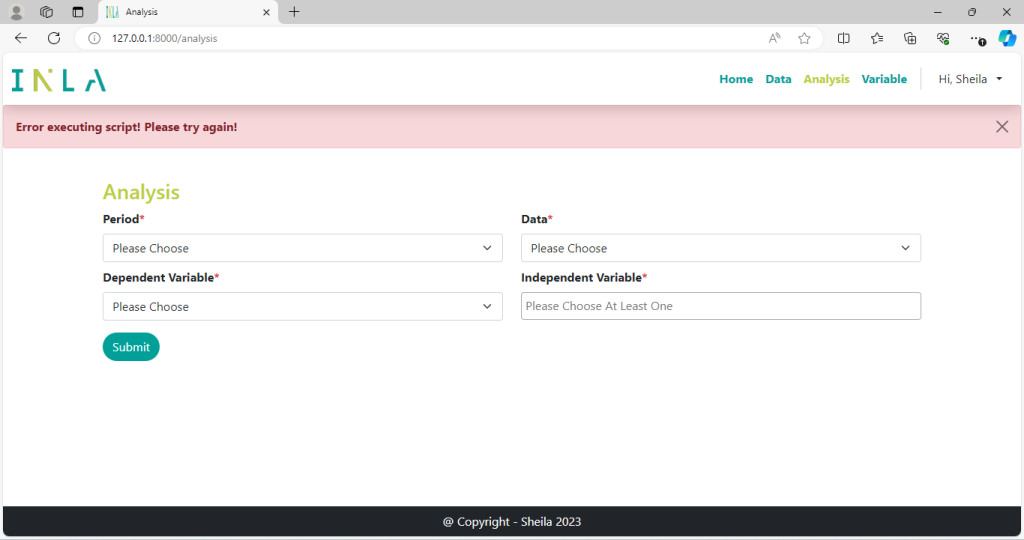The image size is (1024, 540).
Task: Open the Copilot icon in browser toolbar
Action: click(x=1007, y=39)
